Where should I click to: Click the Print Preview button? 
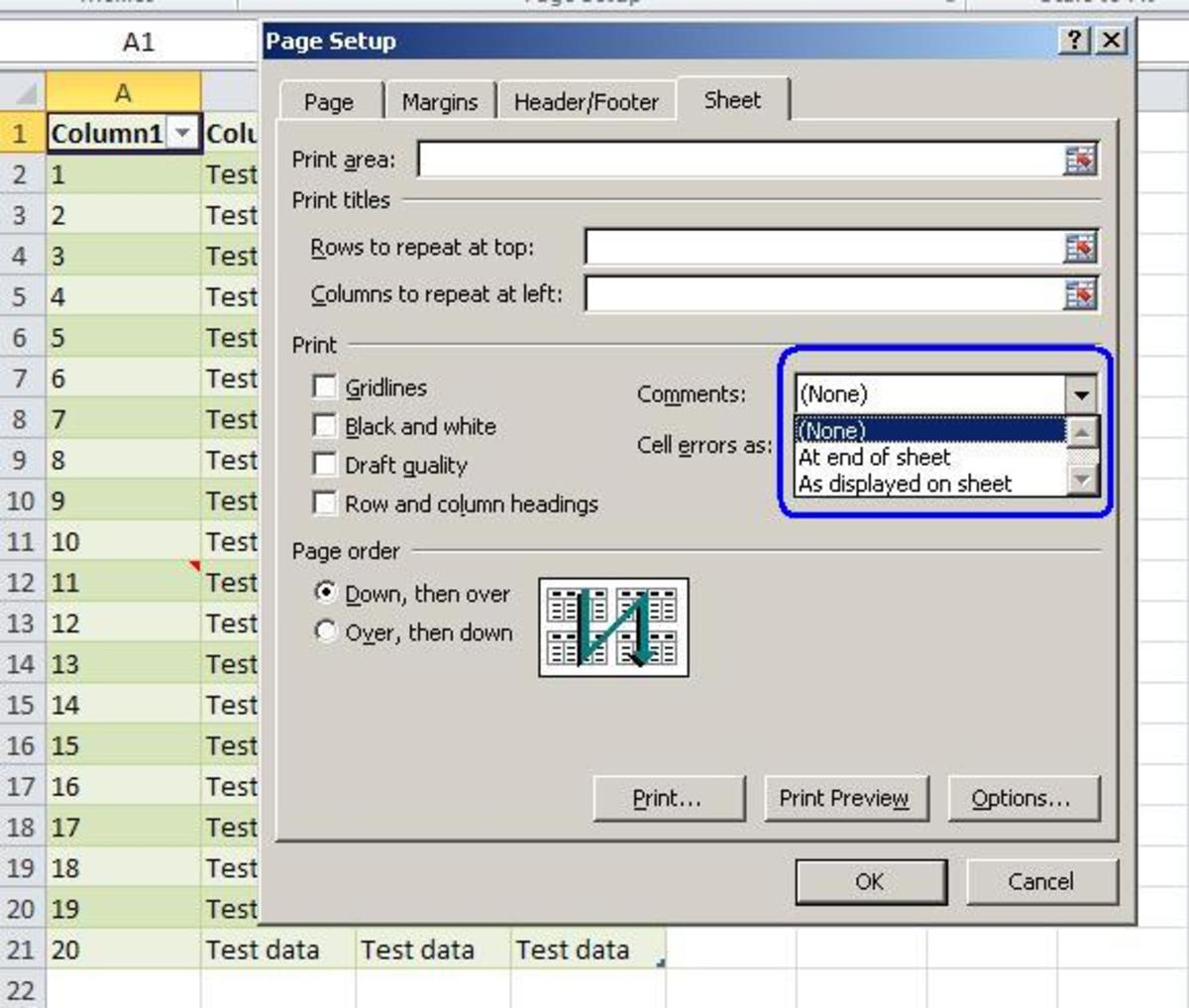[845, 797]
